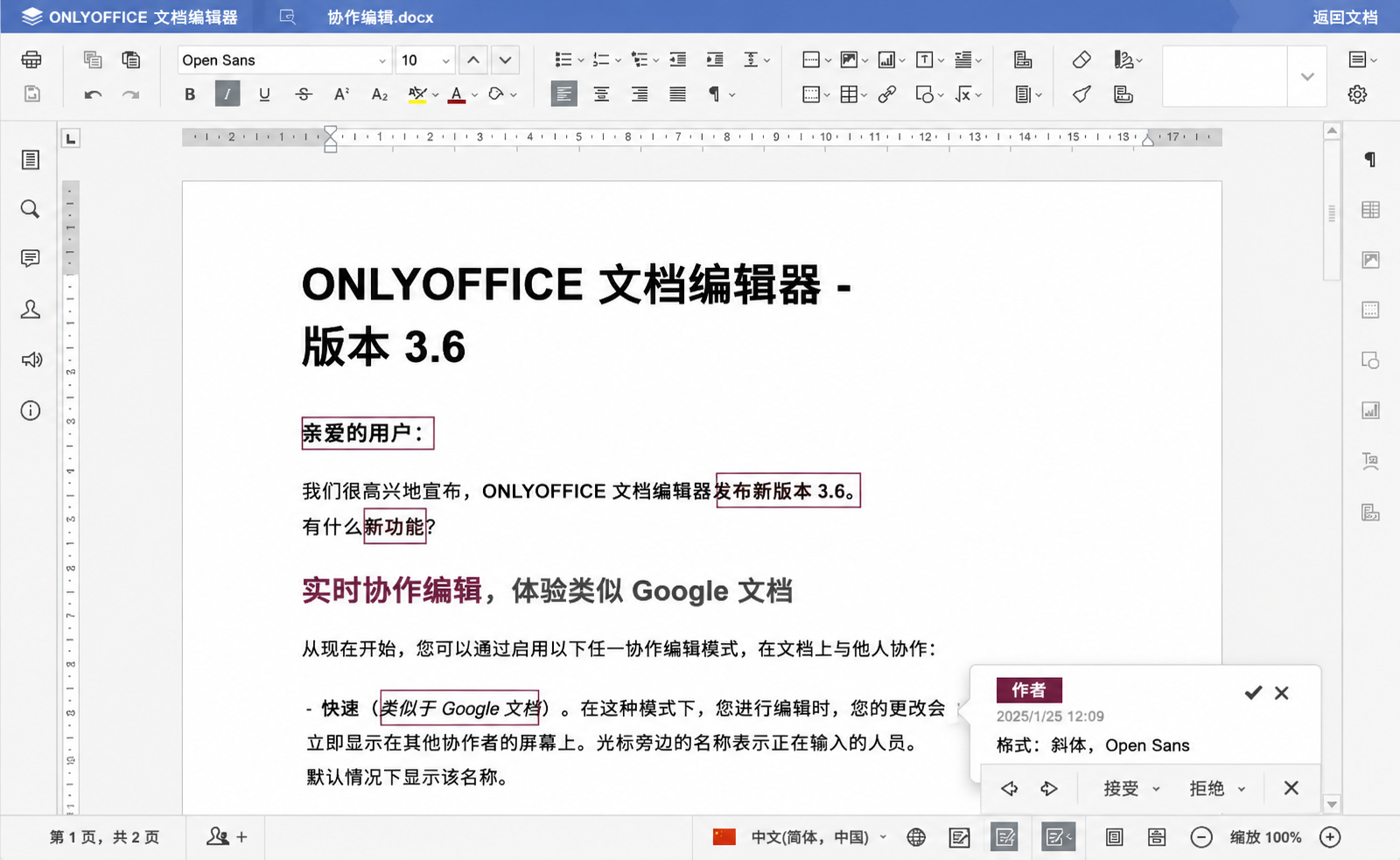Align text right
This screenshot has width=1400, height=860.
640,94
